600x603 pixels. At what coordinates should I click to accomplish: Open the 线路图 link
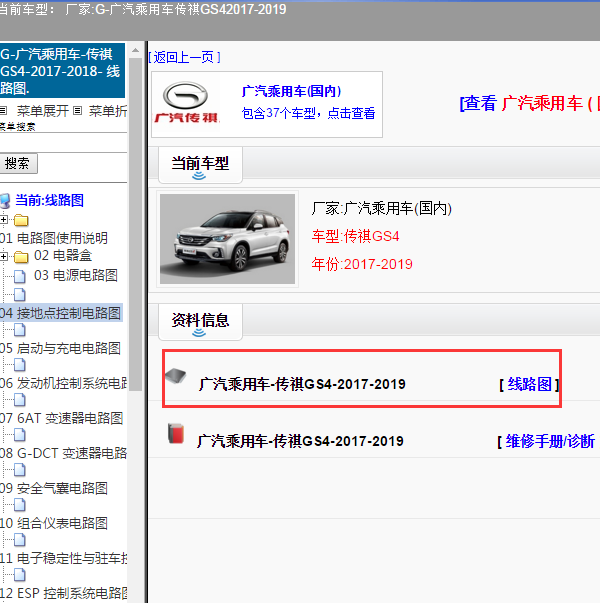(529, 384)
